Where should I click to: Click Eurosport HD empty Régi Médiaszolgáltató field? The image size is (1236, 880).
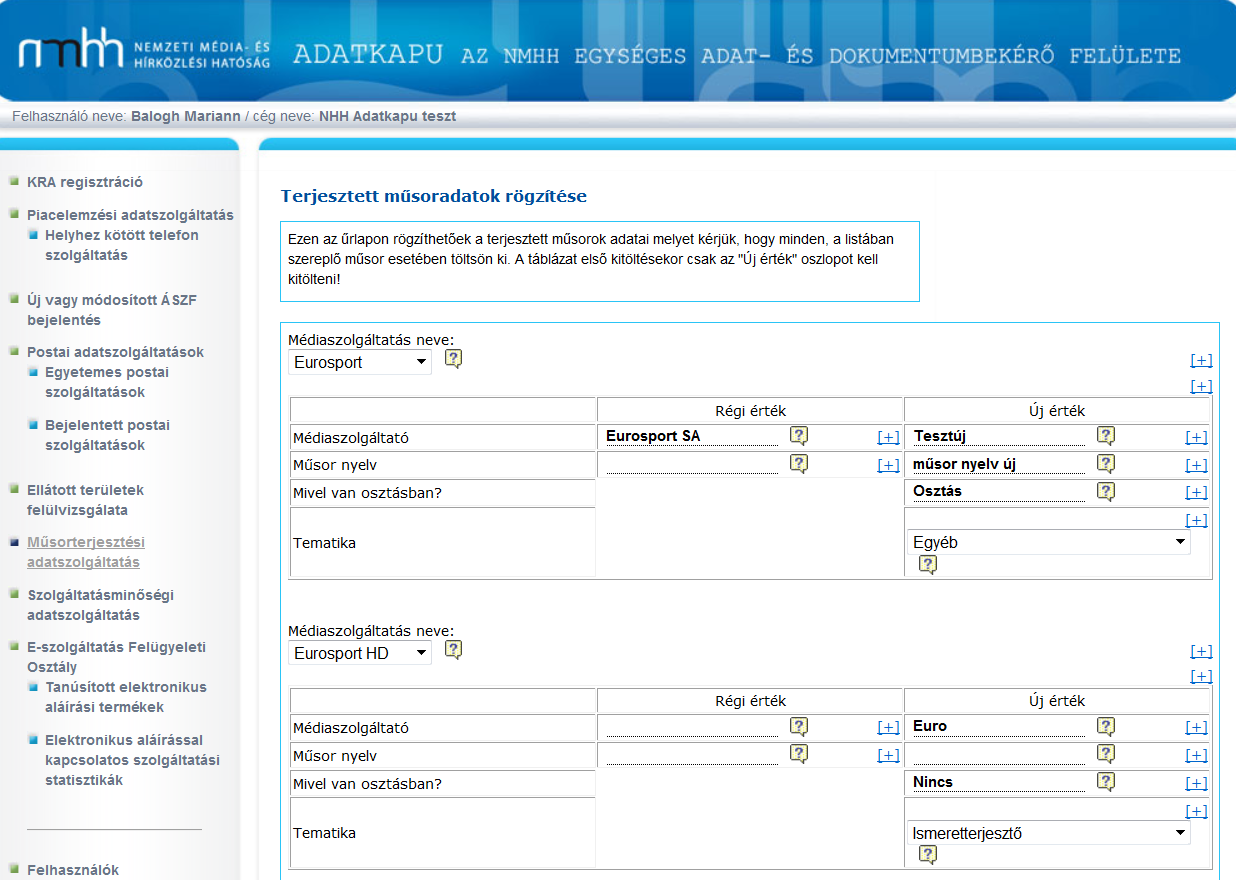pyautogui.click(x=692, y=727)
